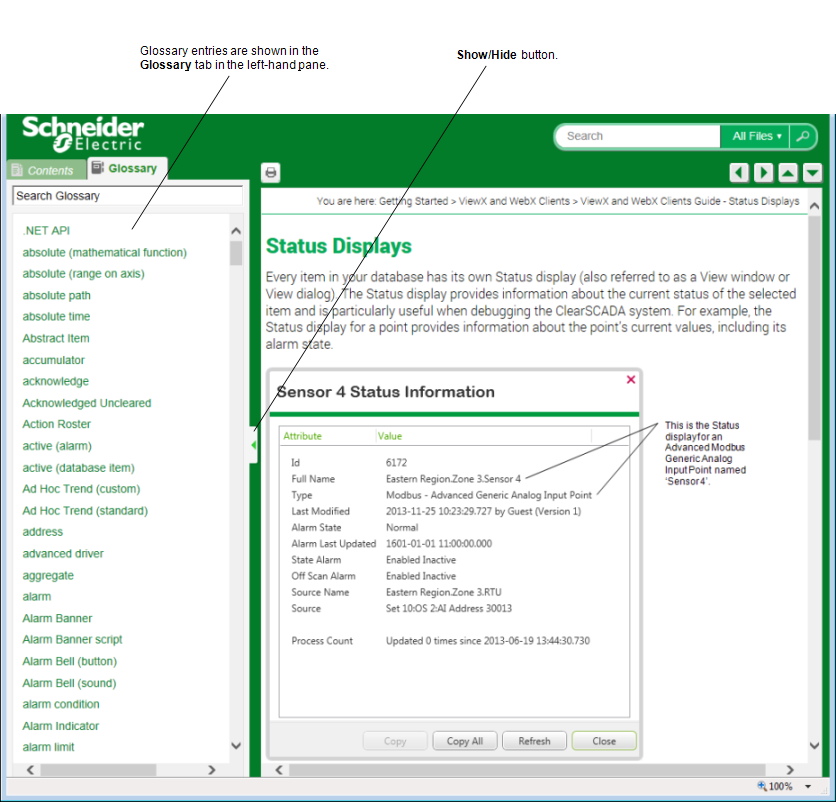This screenshot has width=836, height=802.
Task: Switch to the Contents tab
Action: [45, 170]
